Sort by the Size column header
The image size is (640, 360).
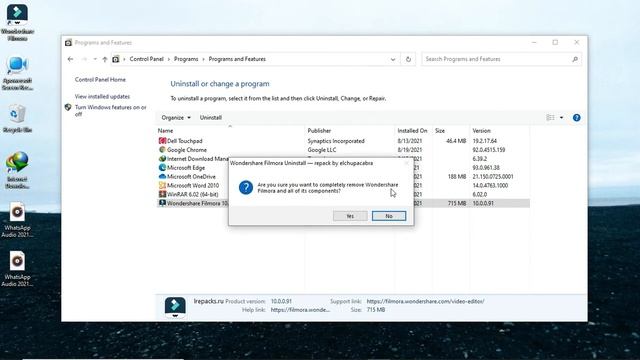pos(440,131)
